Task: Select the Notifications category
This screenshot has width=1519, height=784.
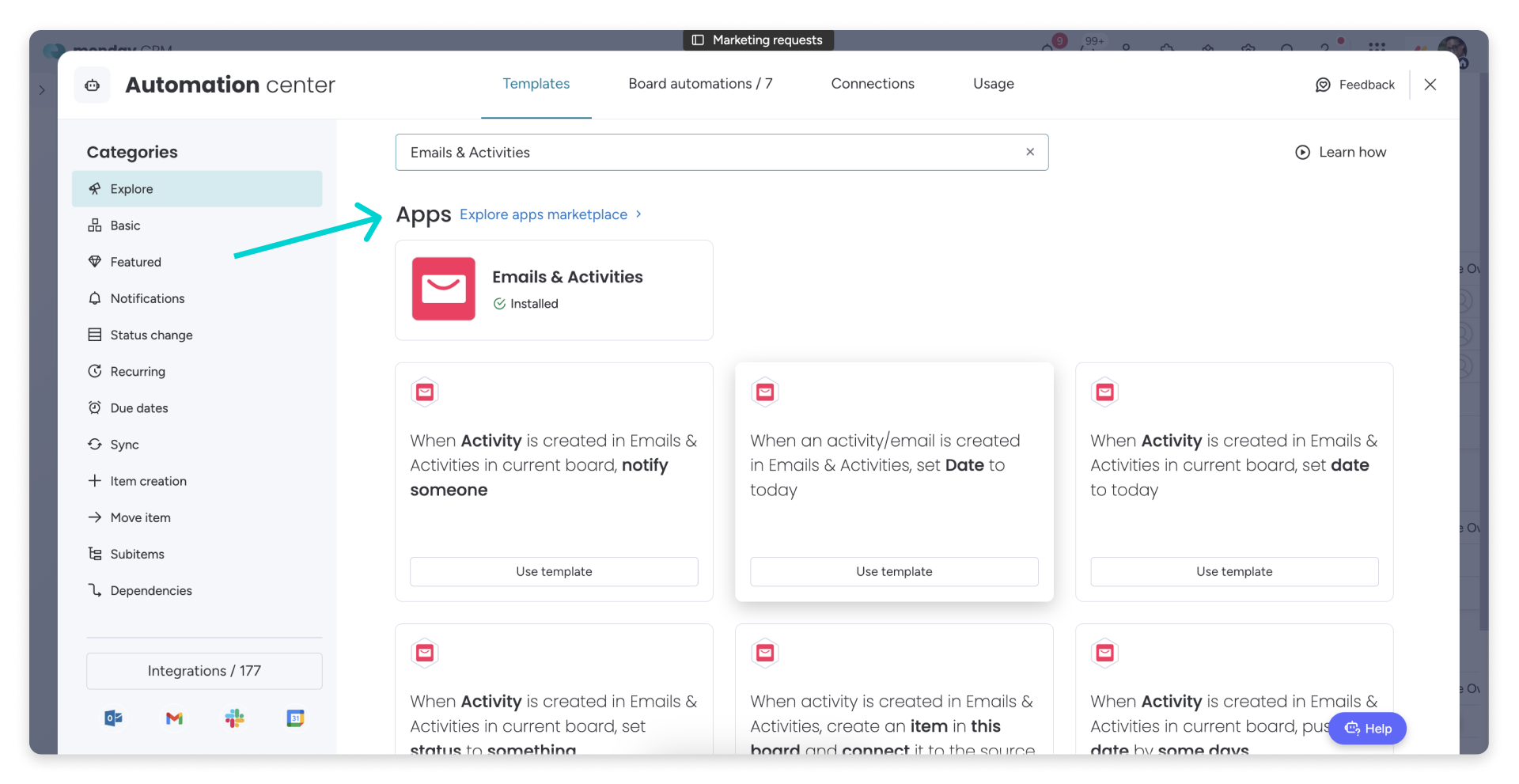Action: [197, 298]
